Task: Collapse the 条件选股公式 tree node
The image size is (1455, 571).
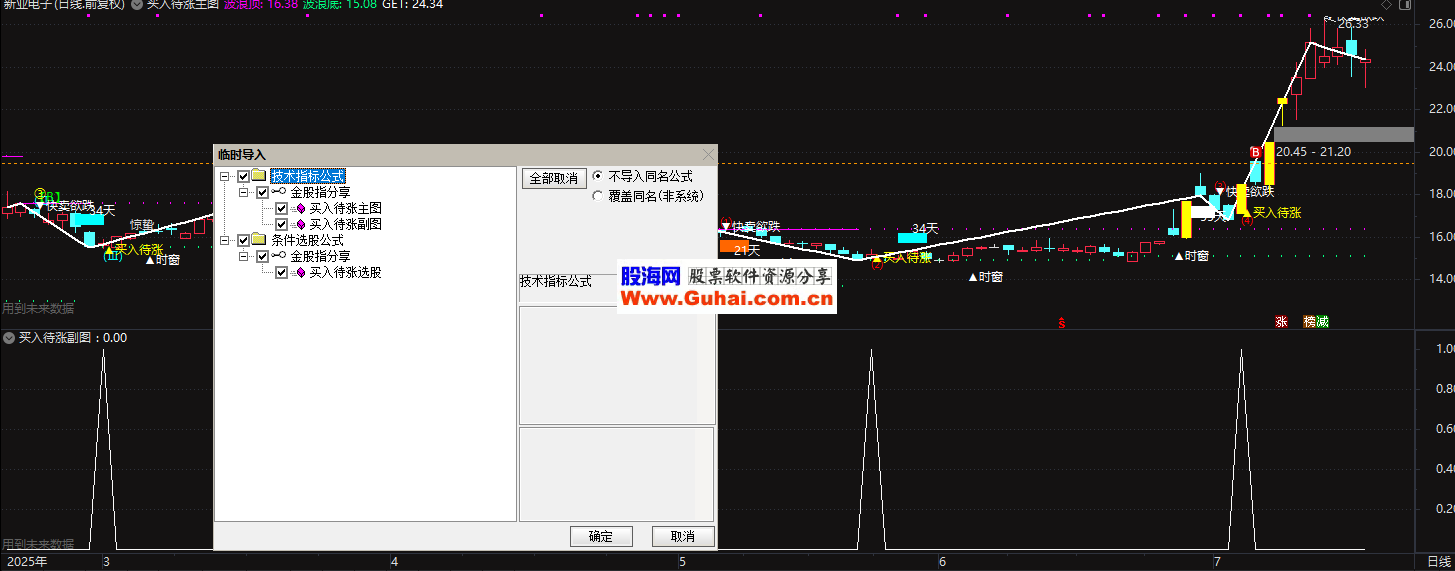Action: 226,240
